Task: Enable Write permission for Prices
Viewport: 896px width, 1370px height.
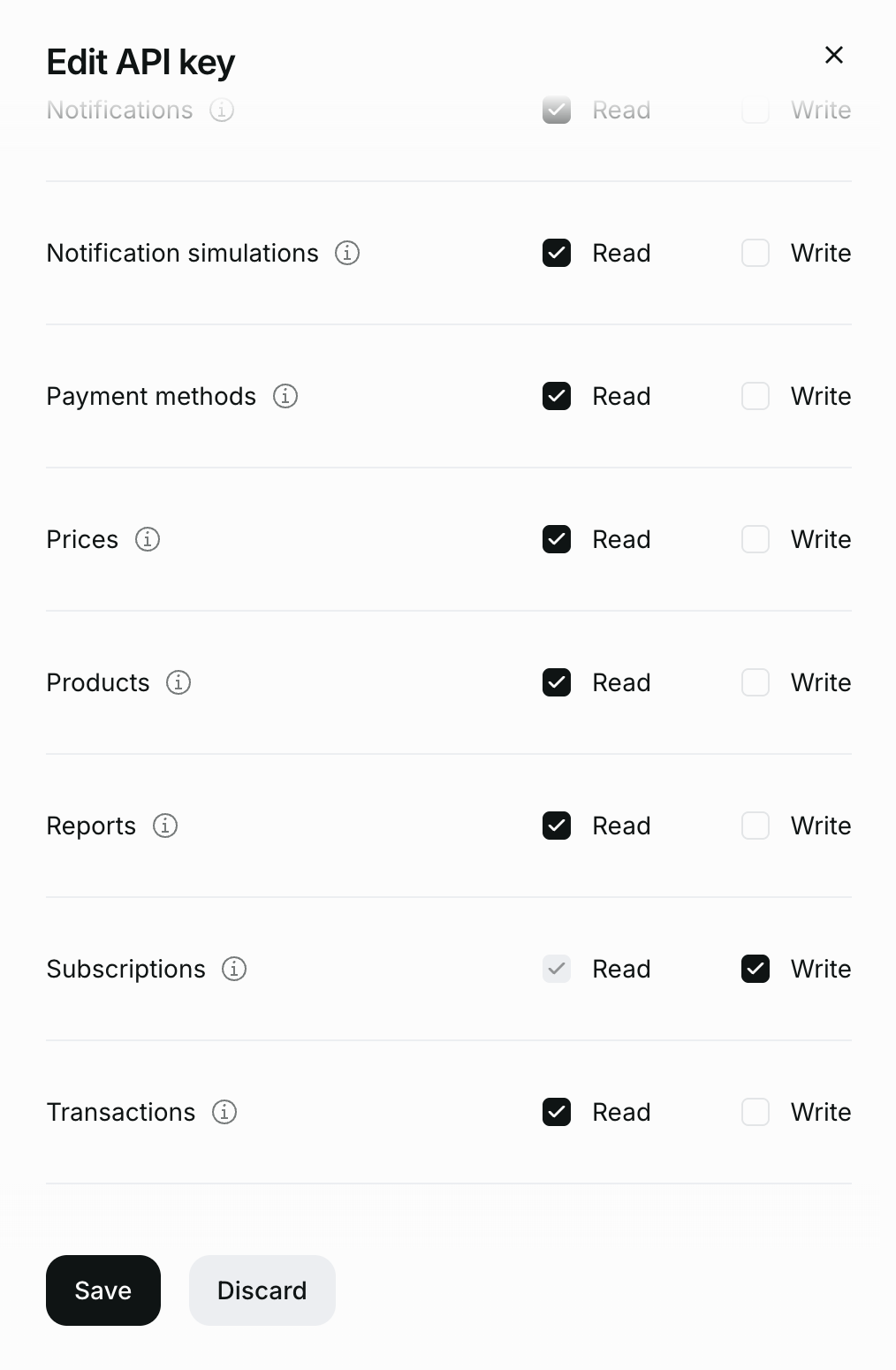Action: coord(756,539)
